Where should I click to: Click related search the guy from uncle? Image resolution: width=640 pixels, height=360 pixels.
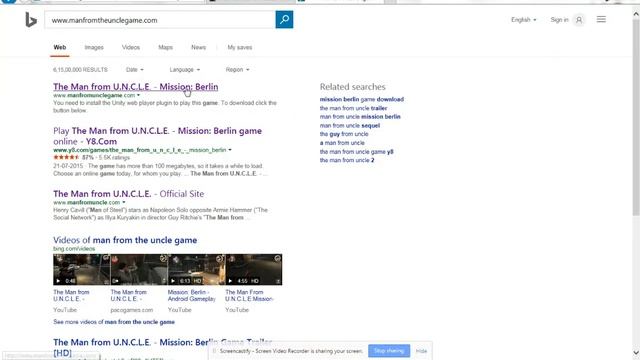click(x=344, y=134)
